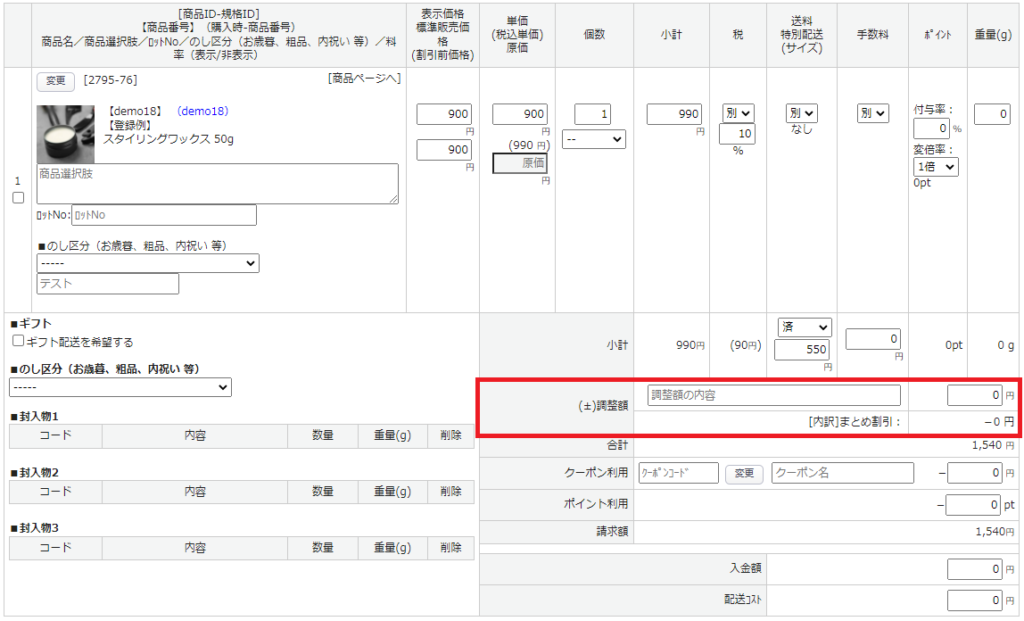Select the ポイント利用 amount field
Screen dimensions: 1024x621
point(972,506)
